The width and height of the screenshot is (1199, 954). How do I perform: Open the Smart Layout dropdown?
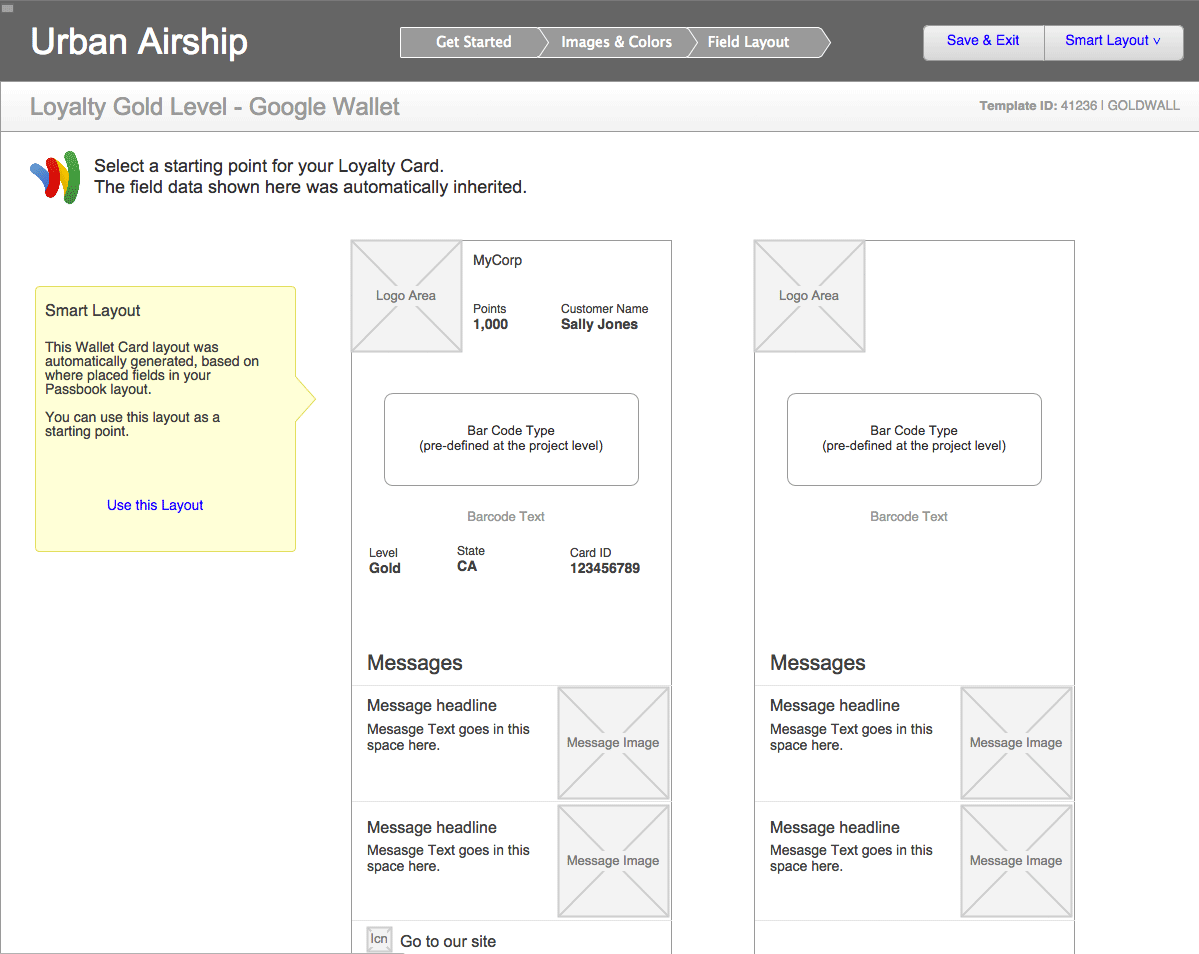pyautogui.click(x=1113, y=41)
